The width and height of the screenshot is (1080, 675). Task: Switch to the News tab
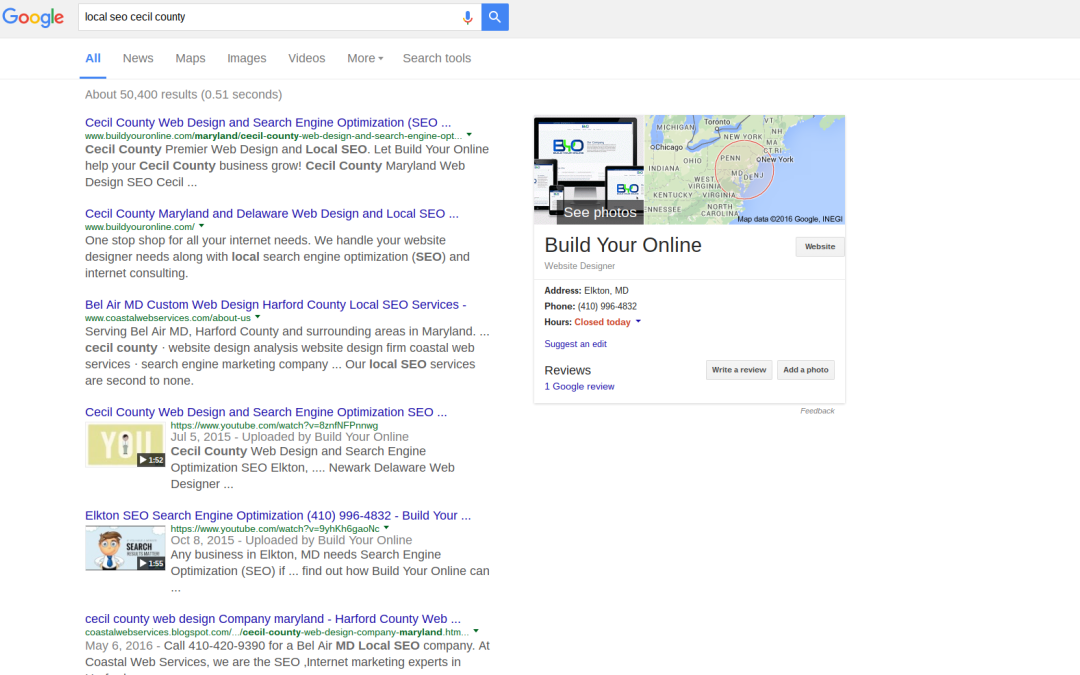[x=138, y=58]
